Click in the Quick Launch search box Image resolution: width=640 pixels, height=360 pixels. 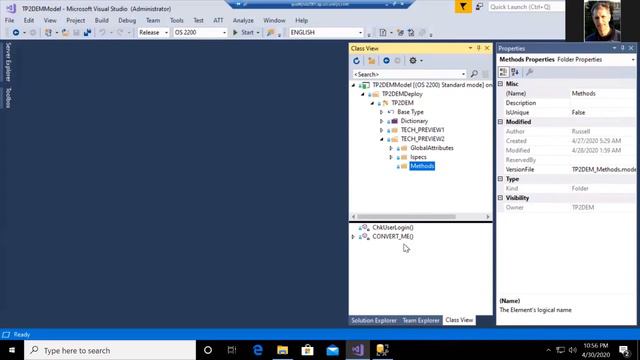click(526, 7)
